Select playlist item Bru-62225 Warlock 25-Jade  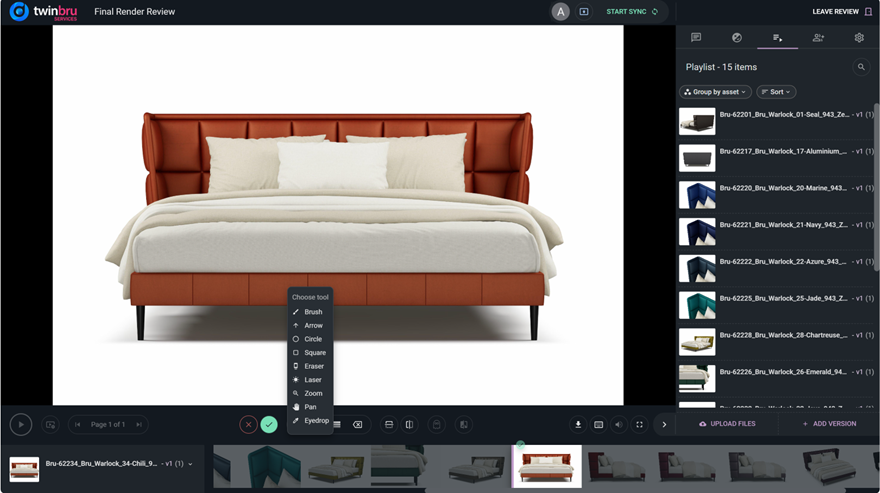[776, 305]
